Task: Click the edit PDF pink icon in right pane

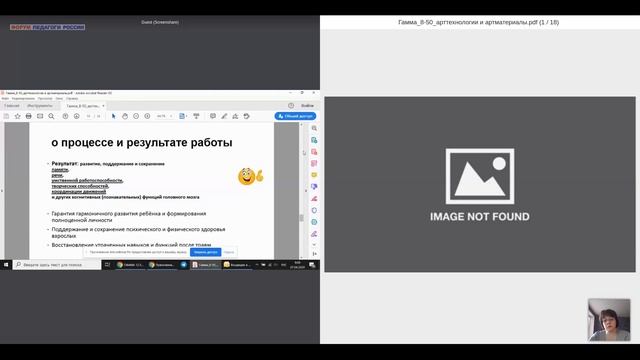Action: pyautogui.click(x=314, y=163)
